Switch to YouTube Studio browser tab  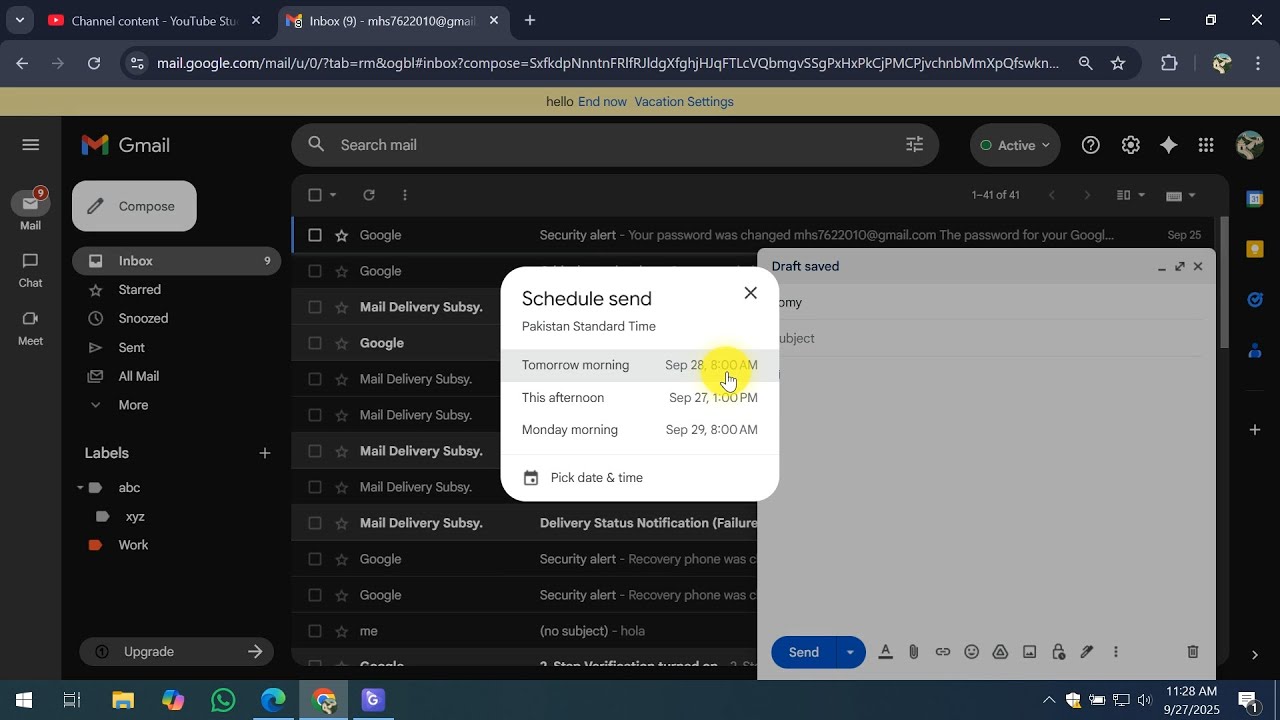[155, 21]
